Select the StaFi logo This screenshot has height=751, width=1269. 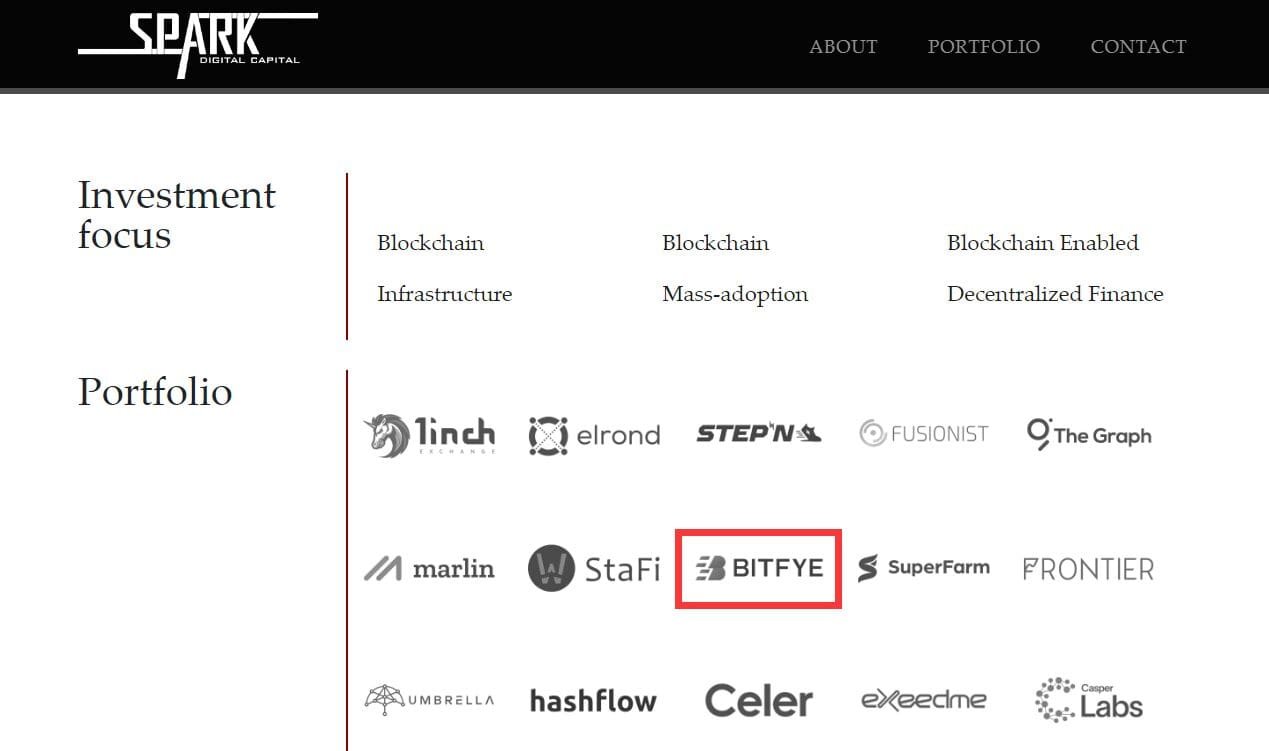[x=594, y=569]
